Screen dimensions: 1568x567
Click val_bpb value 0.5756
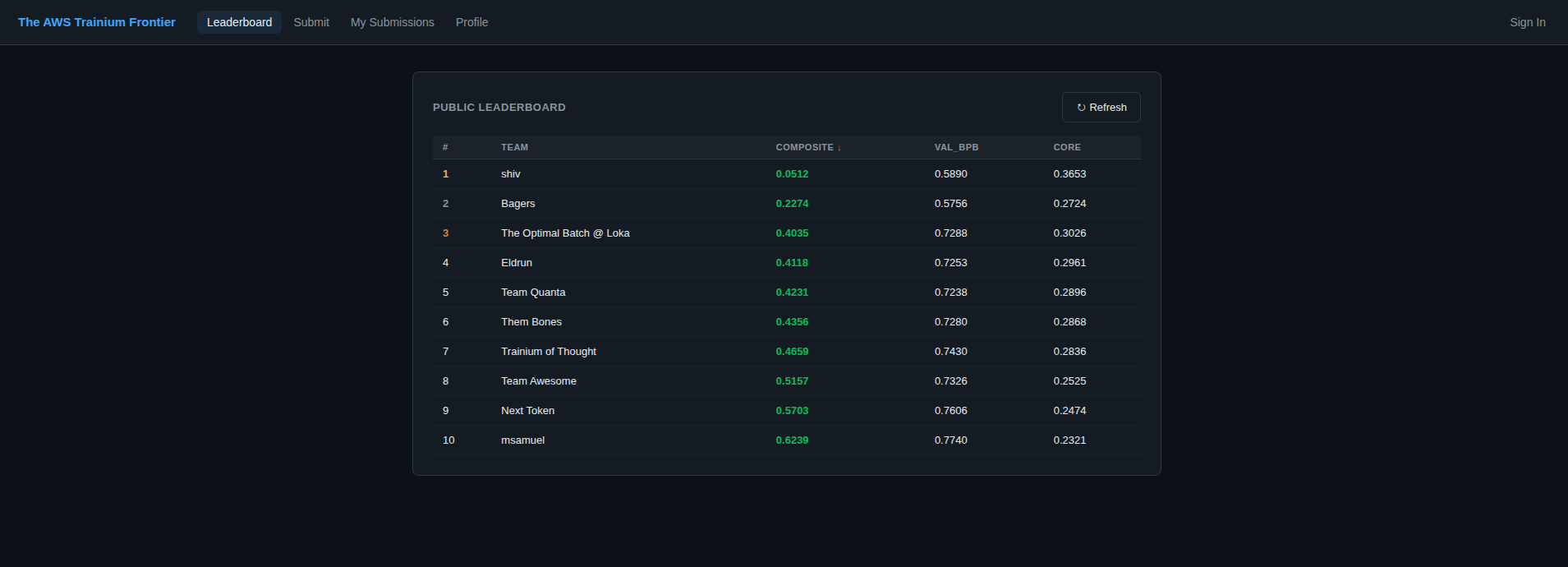click(951, 204)
